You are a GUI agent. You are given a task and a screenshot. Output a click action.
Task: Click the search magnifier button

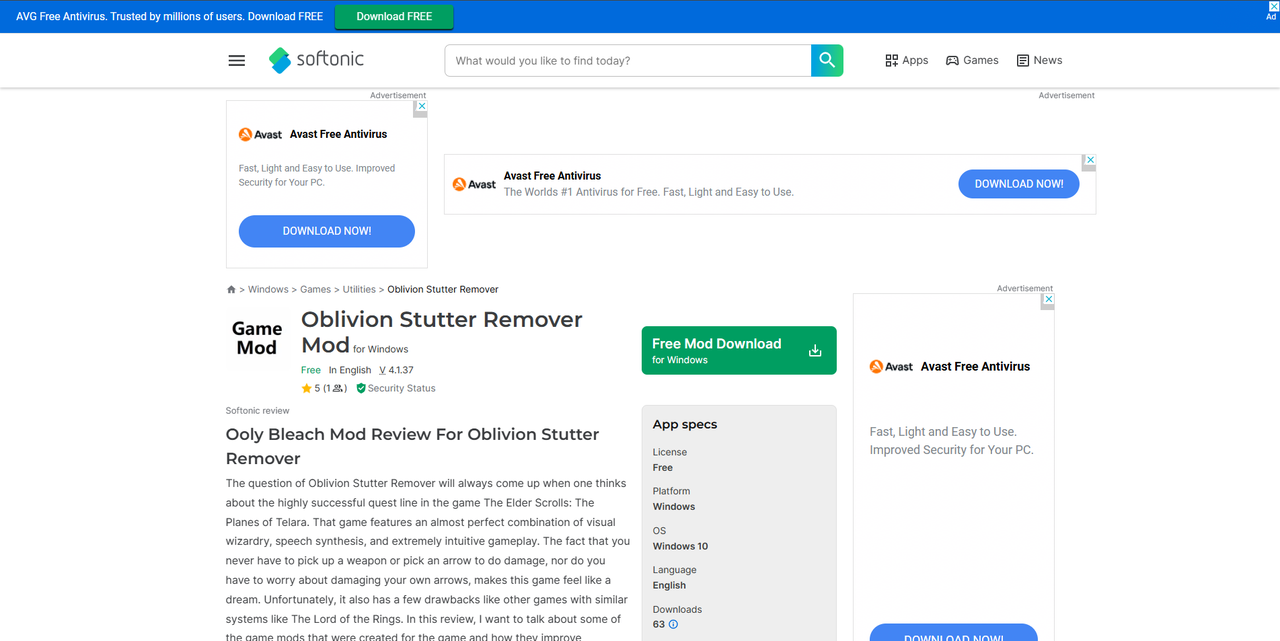827,60
